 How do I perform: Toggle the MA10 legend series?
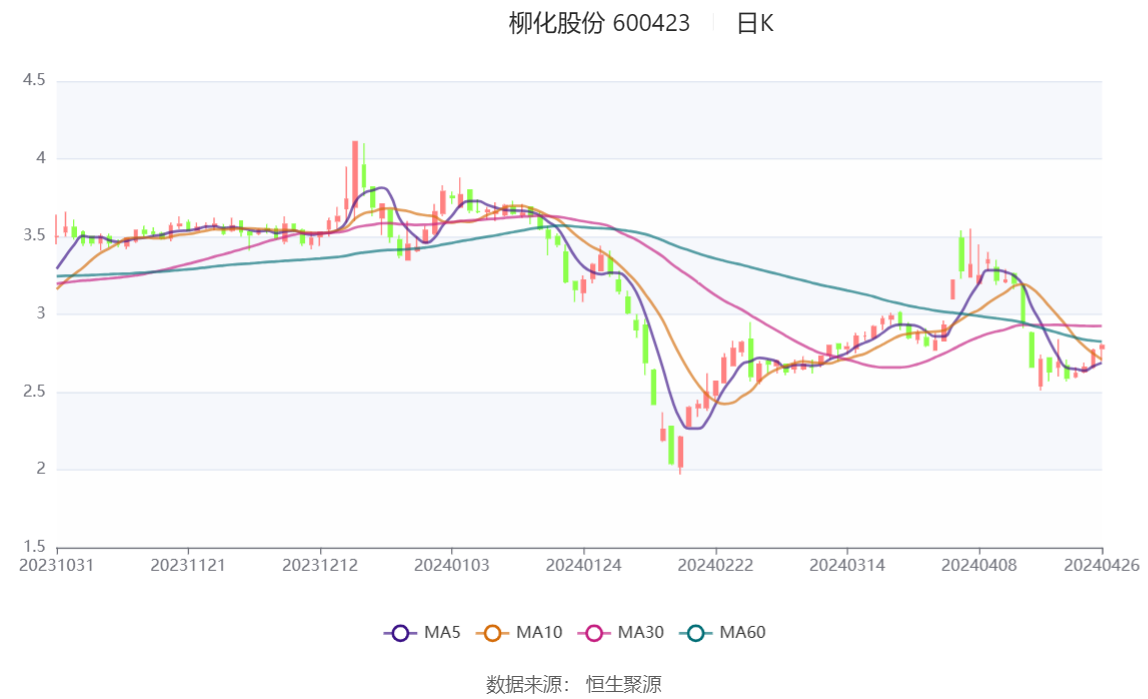tap(519, 632)
